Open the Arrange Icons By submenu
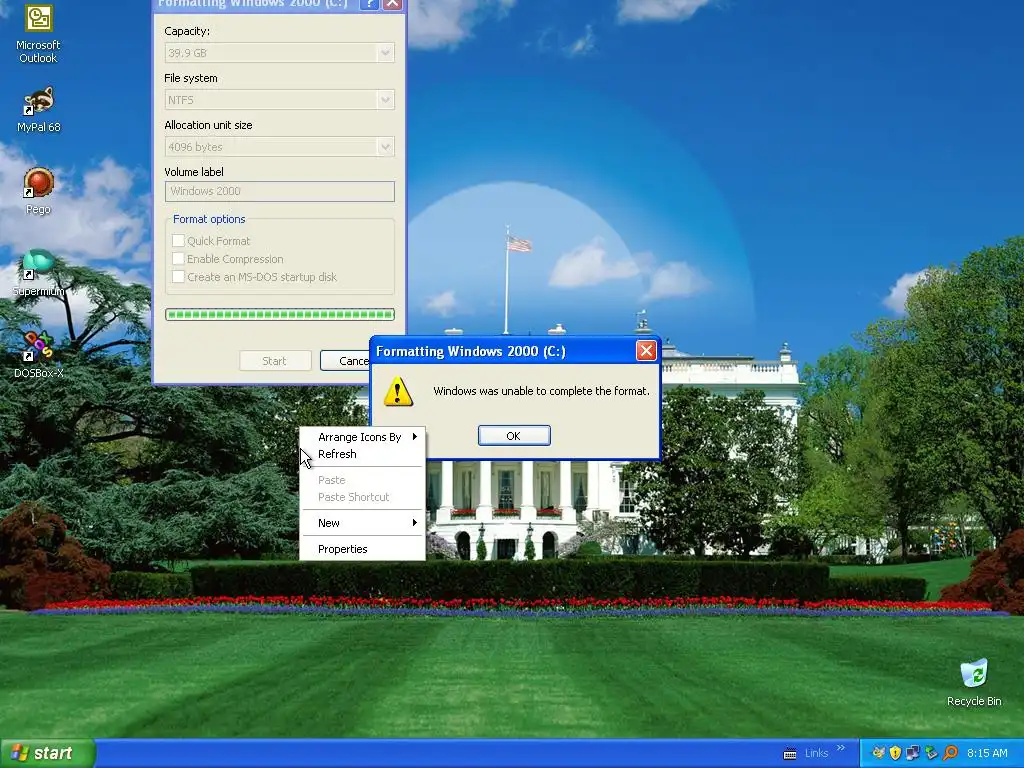Viewport: 1024px width, 768px height. [x=362, y=437]
